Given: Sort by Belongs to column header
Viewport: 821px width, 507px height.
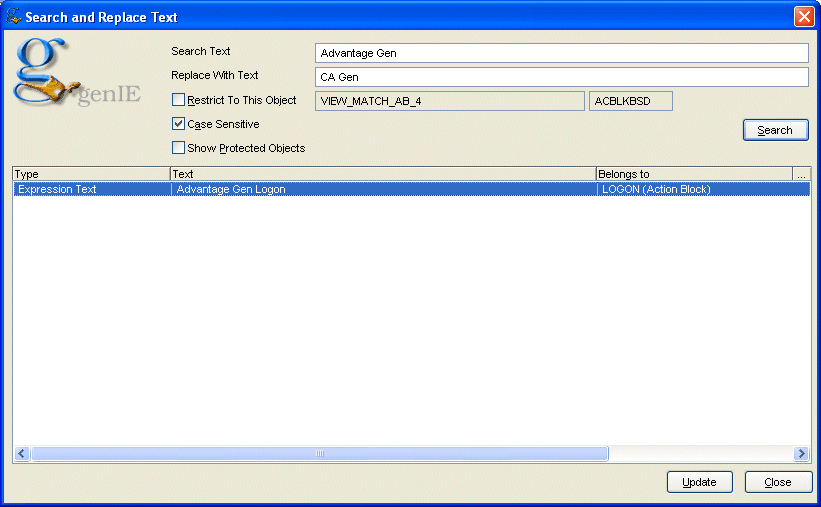Looking at the screenshot, I should pyautogui.click(x=693, y=174).
